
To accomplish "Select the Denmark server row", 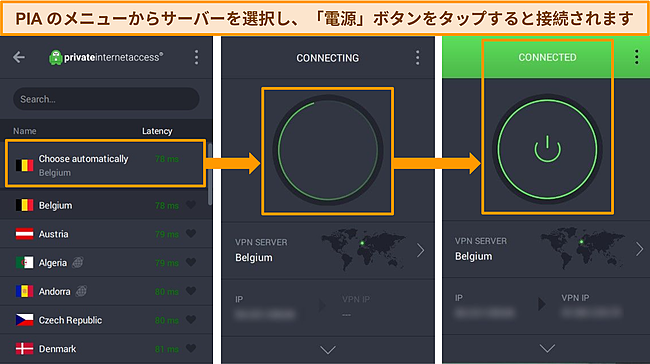I will click(104, 349).
